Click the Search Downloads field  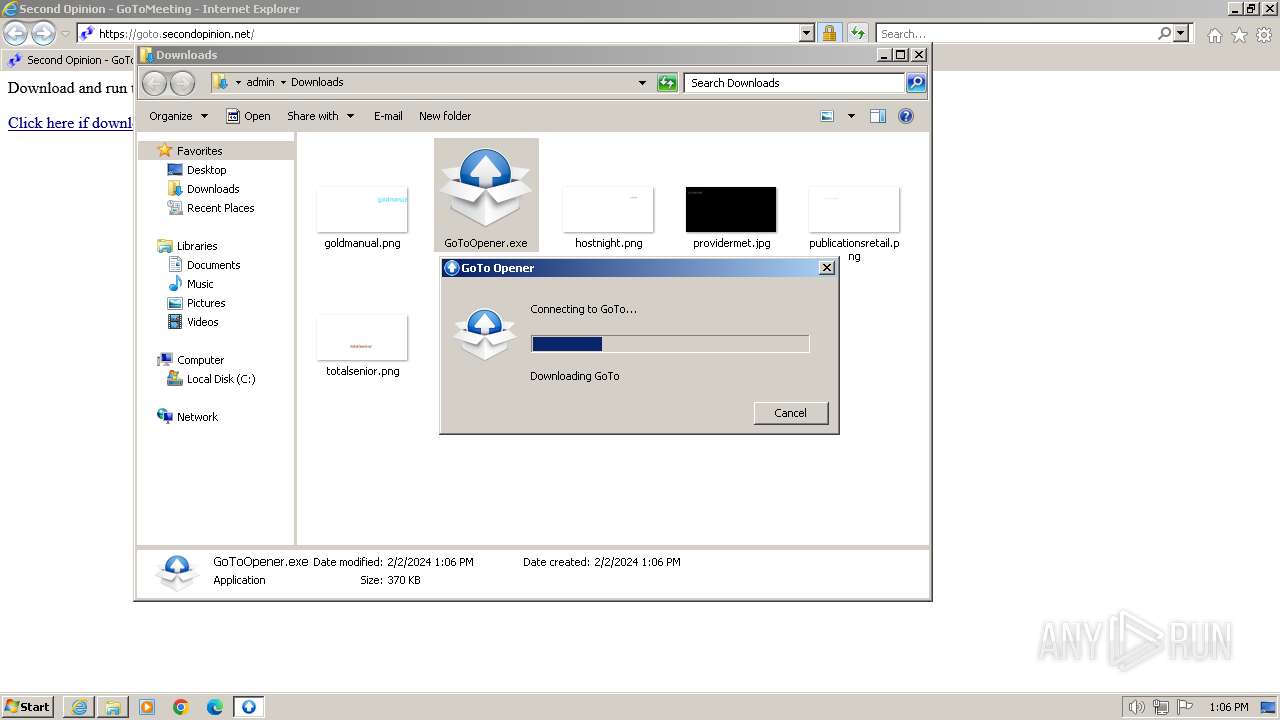pos(795,83)
